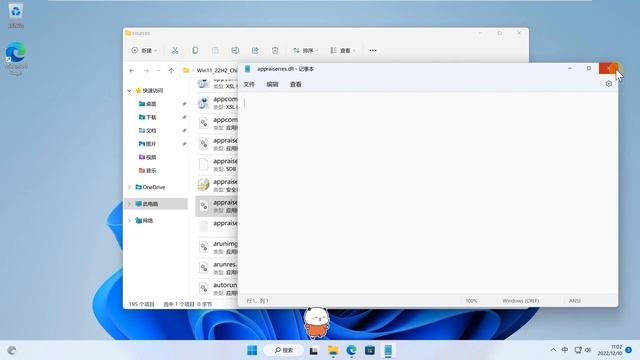Image resolution: width=640 pixels, height=360 pixels.
Task: Open 查看 view dropdown in File Explorer toolbar
Action: coord(343,50)
